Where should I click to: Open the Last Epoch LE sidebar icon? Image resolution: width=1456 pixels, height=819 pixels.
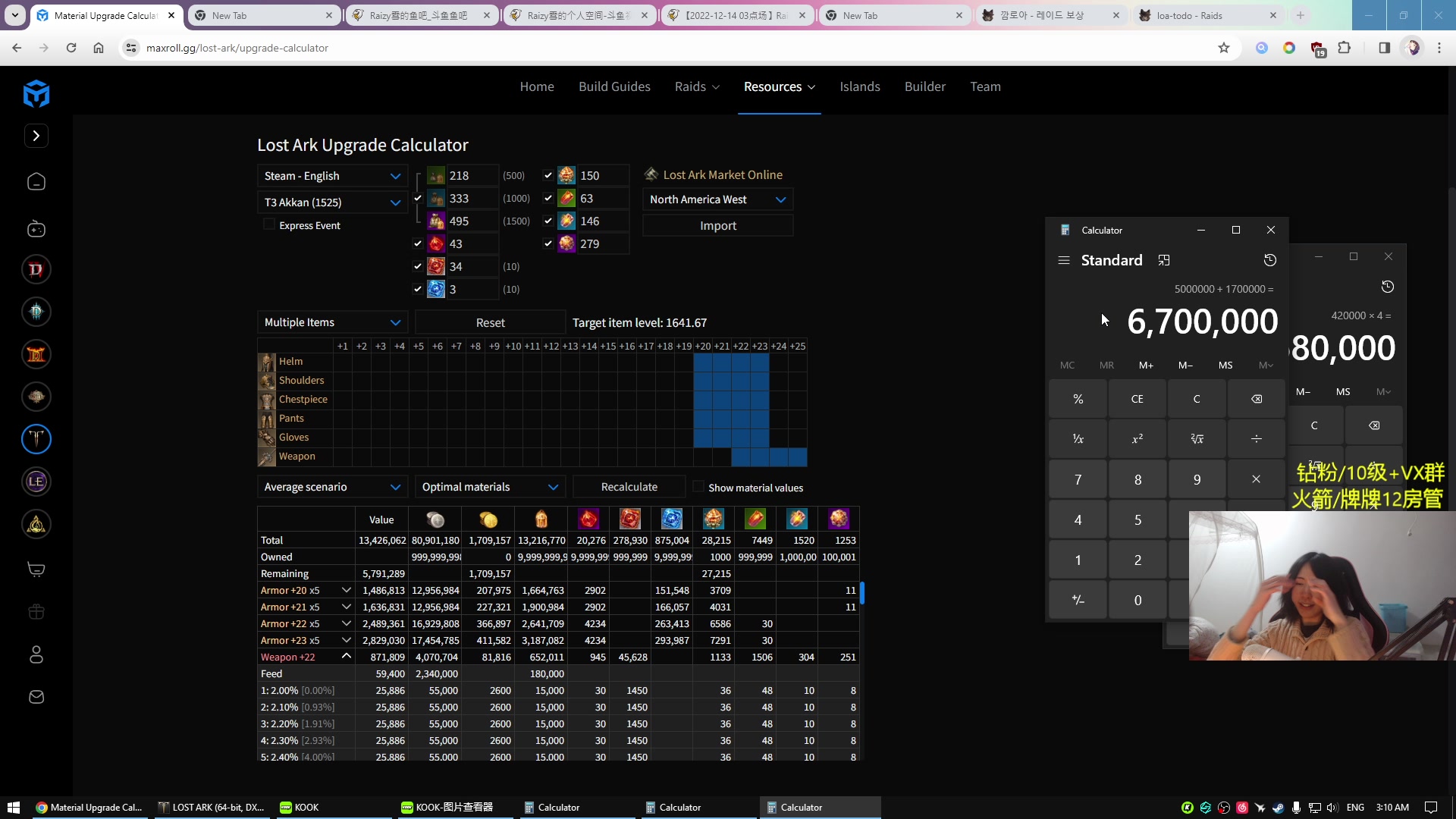tap(36, 482)
